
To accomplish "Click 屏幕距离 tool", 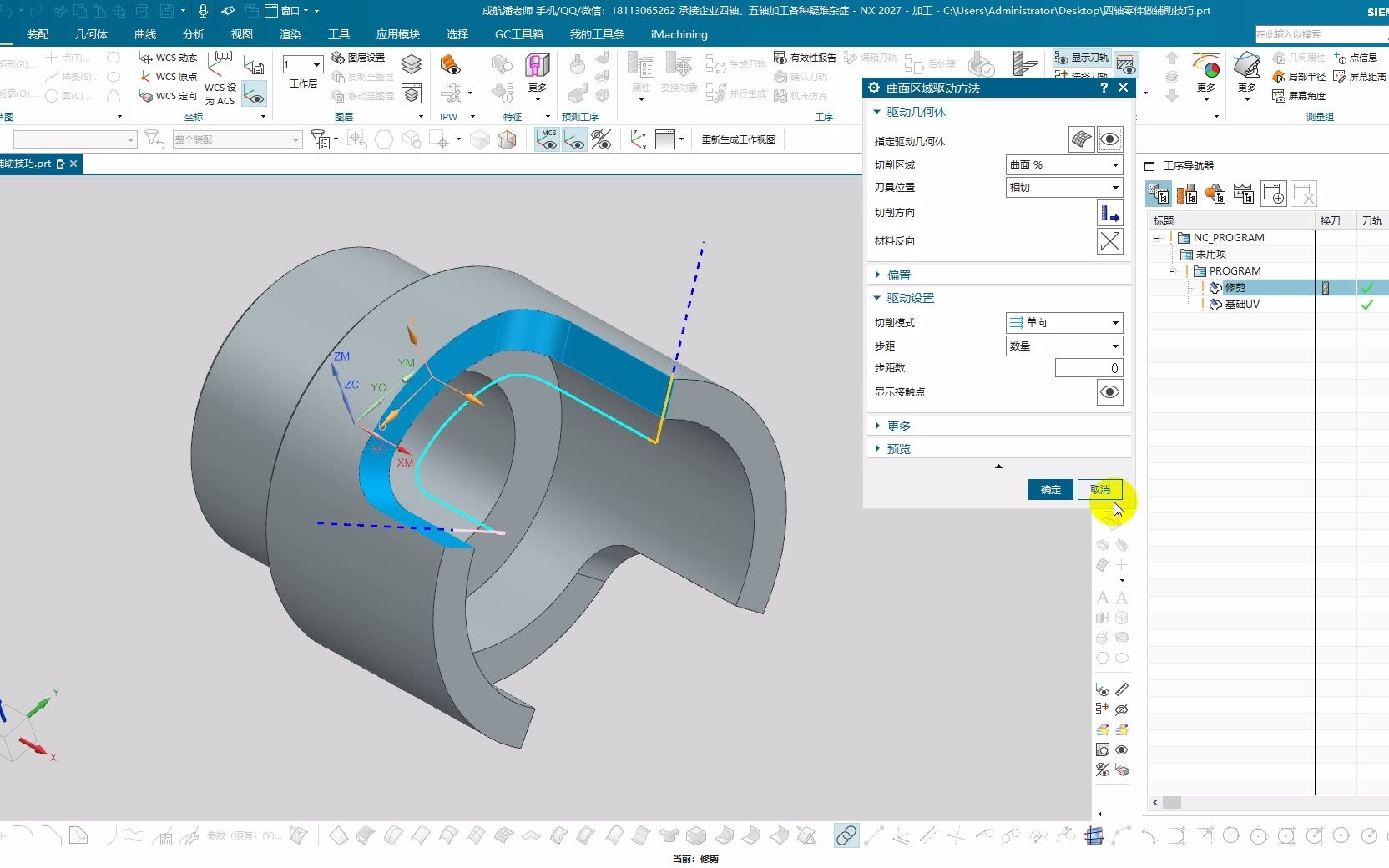I will click(x=1360, y=77).
